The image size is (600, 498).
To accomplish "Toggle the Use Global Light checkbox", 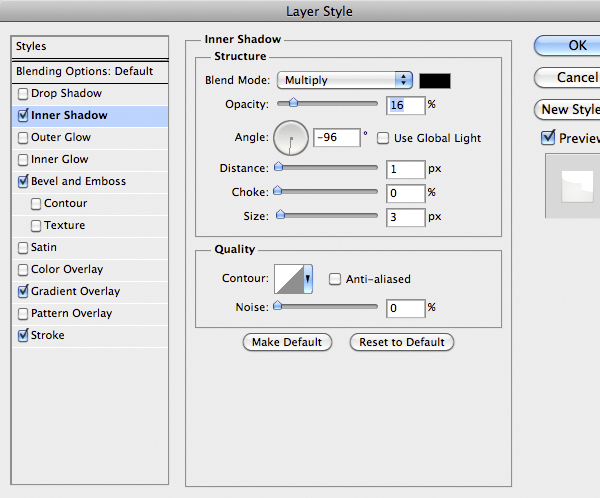I will [x=383, y=138].
